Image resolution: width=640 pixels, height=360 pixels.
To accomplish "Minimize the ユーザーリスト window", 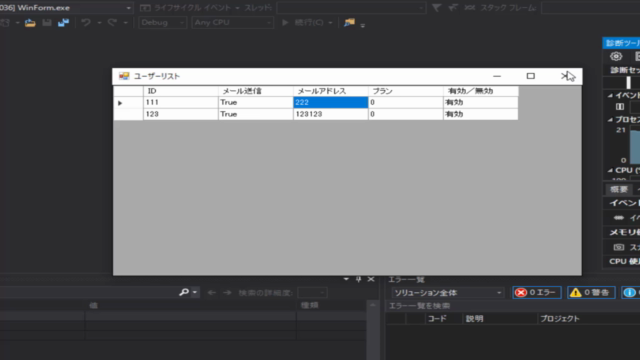I will [497, 76].
